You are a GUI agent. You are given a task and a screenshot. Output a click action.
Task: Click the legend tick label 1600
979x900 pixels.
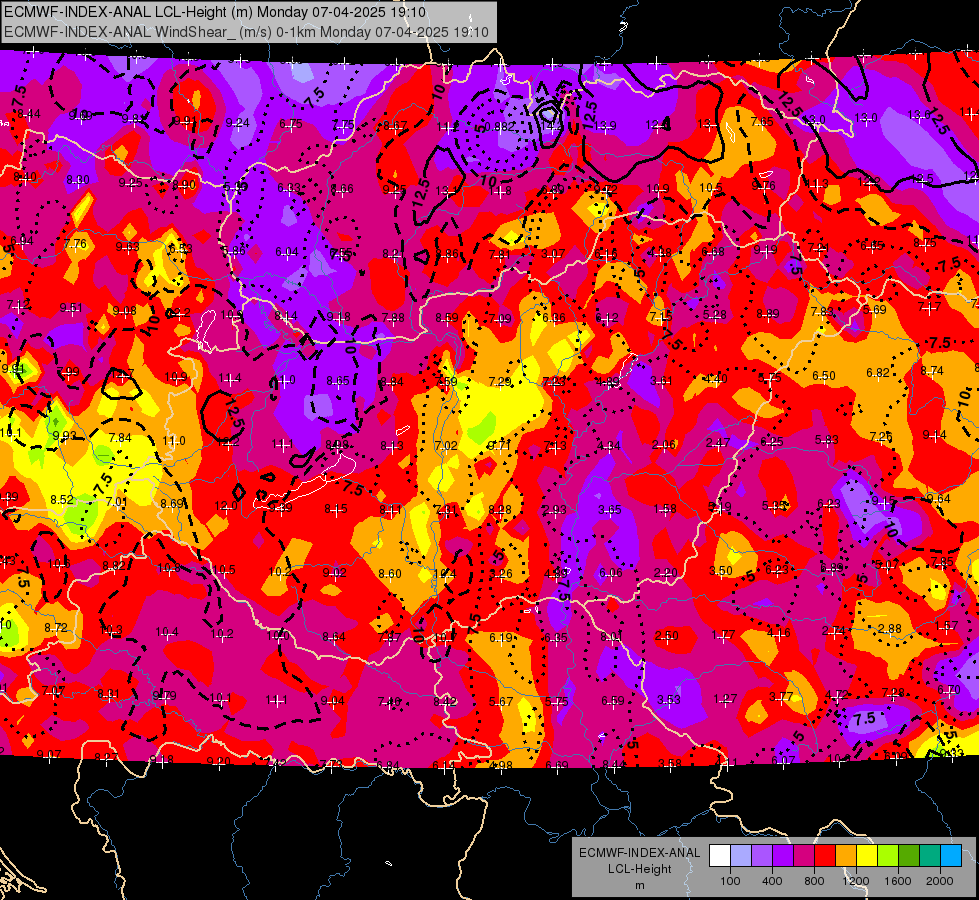pyautogui.click(x=898, y=881)
